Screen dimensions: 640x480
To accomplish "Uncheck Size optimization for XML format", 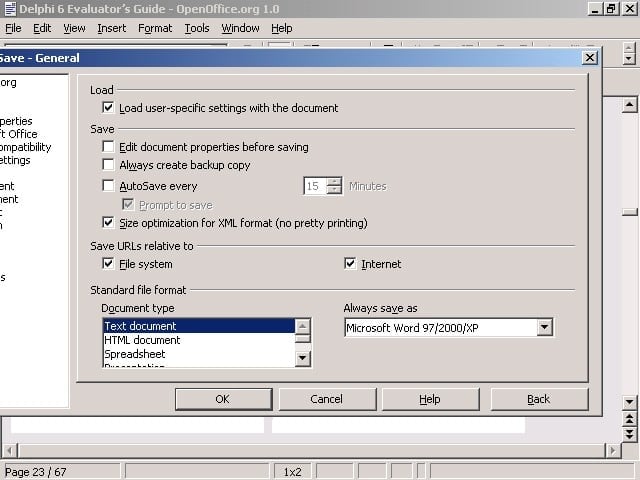I will [108, 223].
